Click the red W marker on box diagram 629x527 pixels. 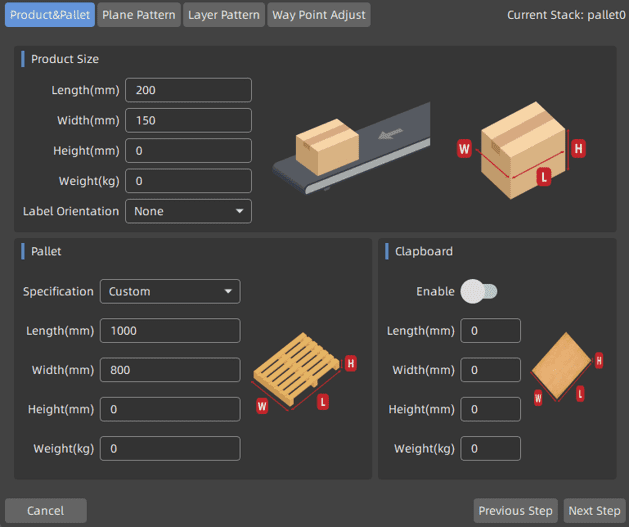464,149
